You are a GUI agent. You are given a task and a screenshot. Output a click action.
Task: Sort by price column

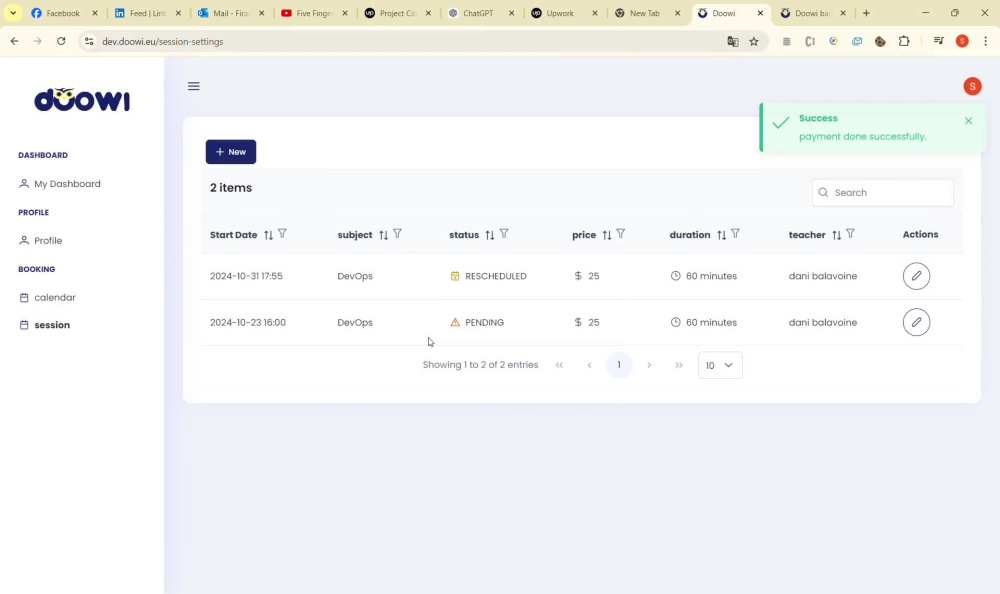(607, 235)
